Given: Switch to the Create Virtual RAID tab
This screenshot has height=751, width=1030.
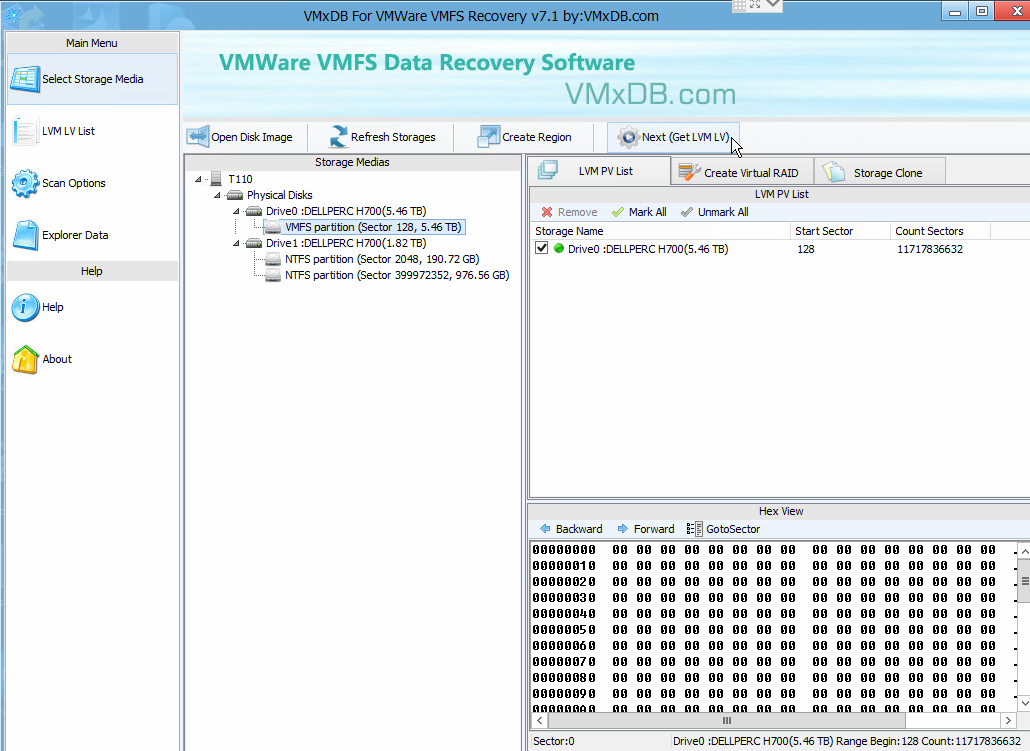Looking at the screenshot, I should coord(742,172).
